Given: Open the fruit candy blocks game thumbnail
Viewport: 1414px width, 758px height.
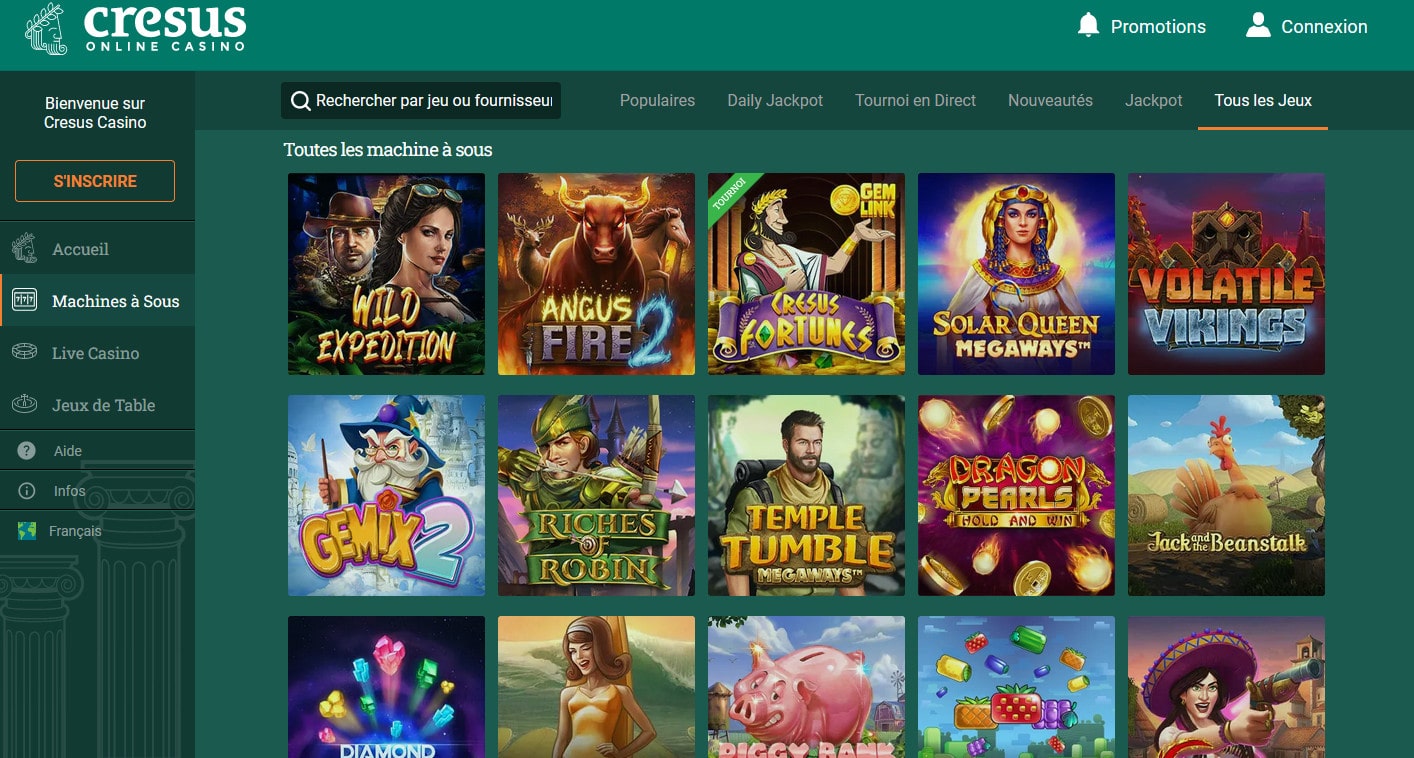Looking at the screenshot, I should point(1016,687).
